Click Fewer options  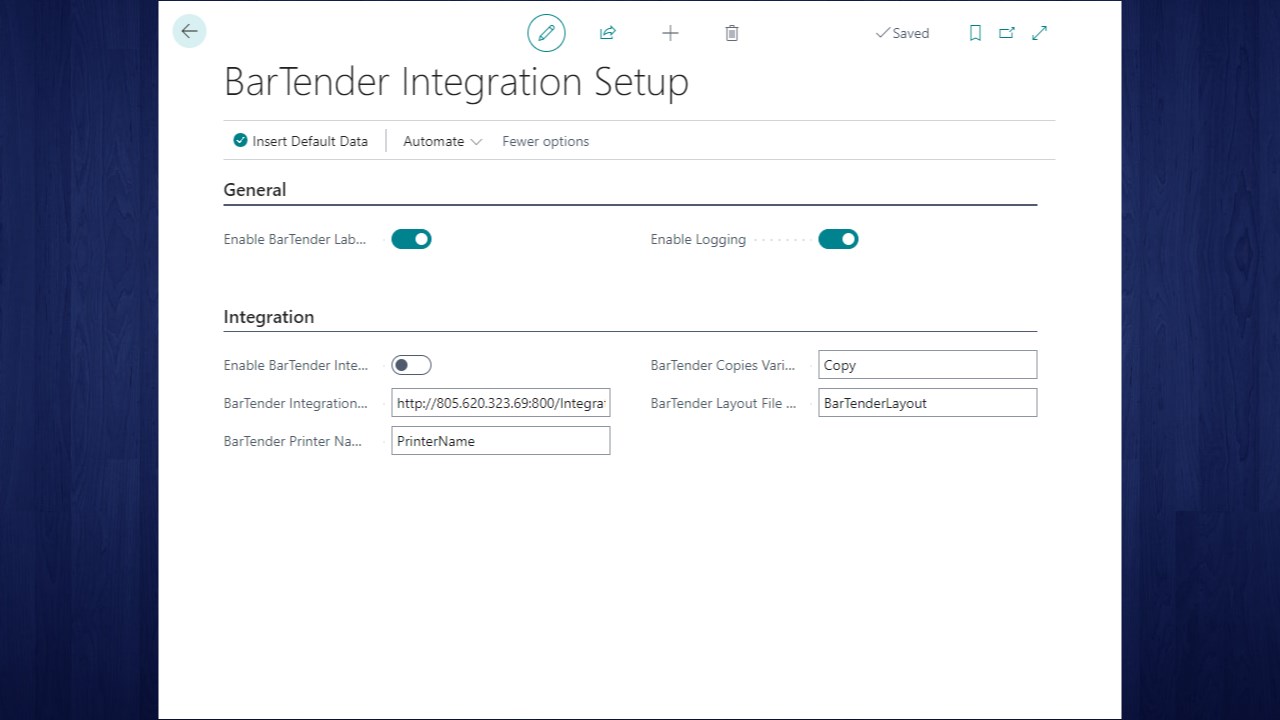(x=545, y=141)
